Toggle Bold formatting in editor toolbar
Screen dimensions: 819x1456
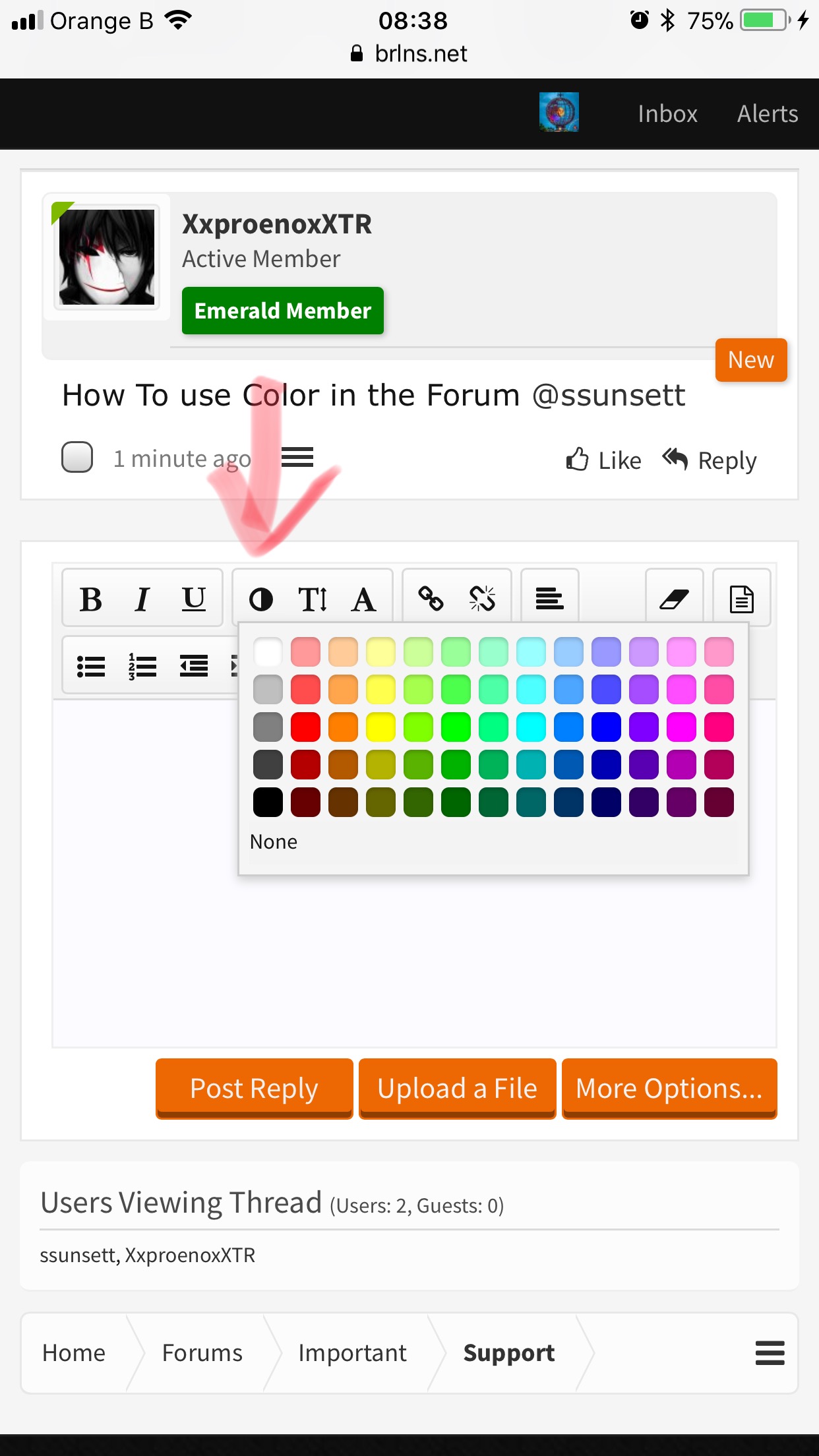coord(90,599)
